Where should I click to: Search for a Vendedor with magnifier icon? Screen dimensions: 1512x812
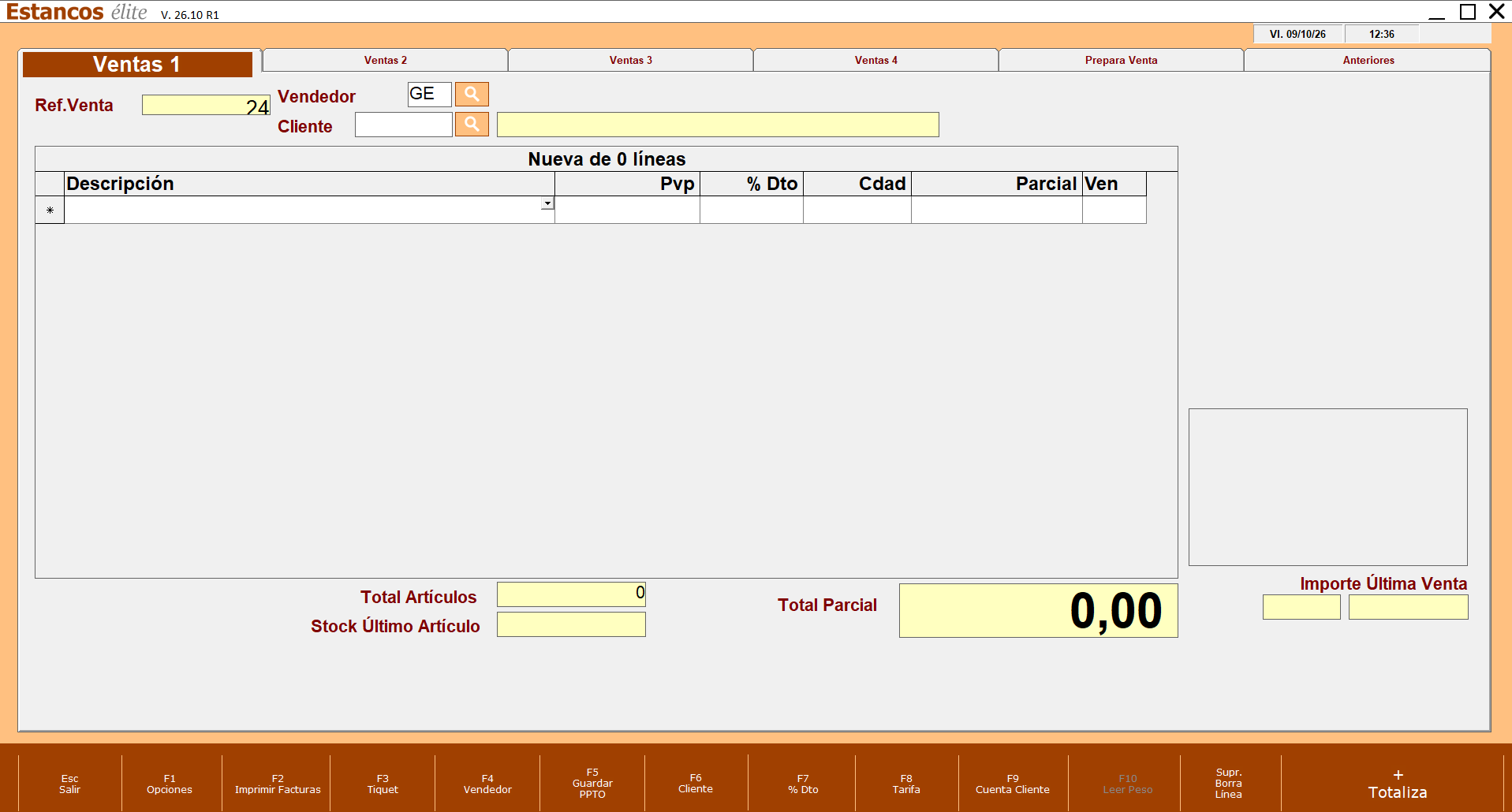(x=472, y=94)
